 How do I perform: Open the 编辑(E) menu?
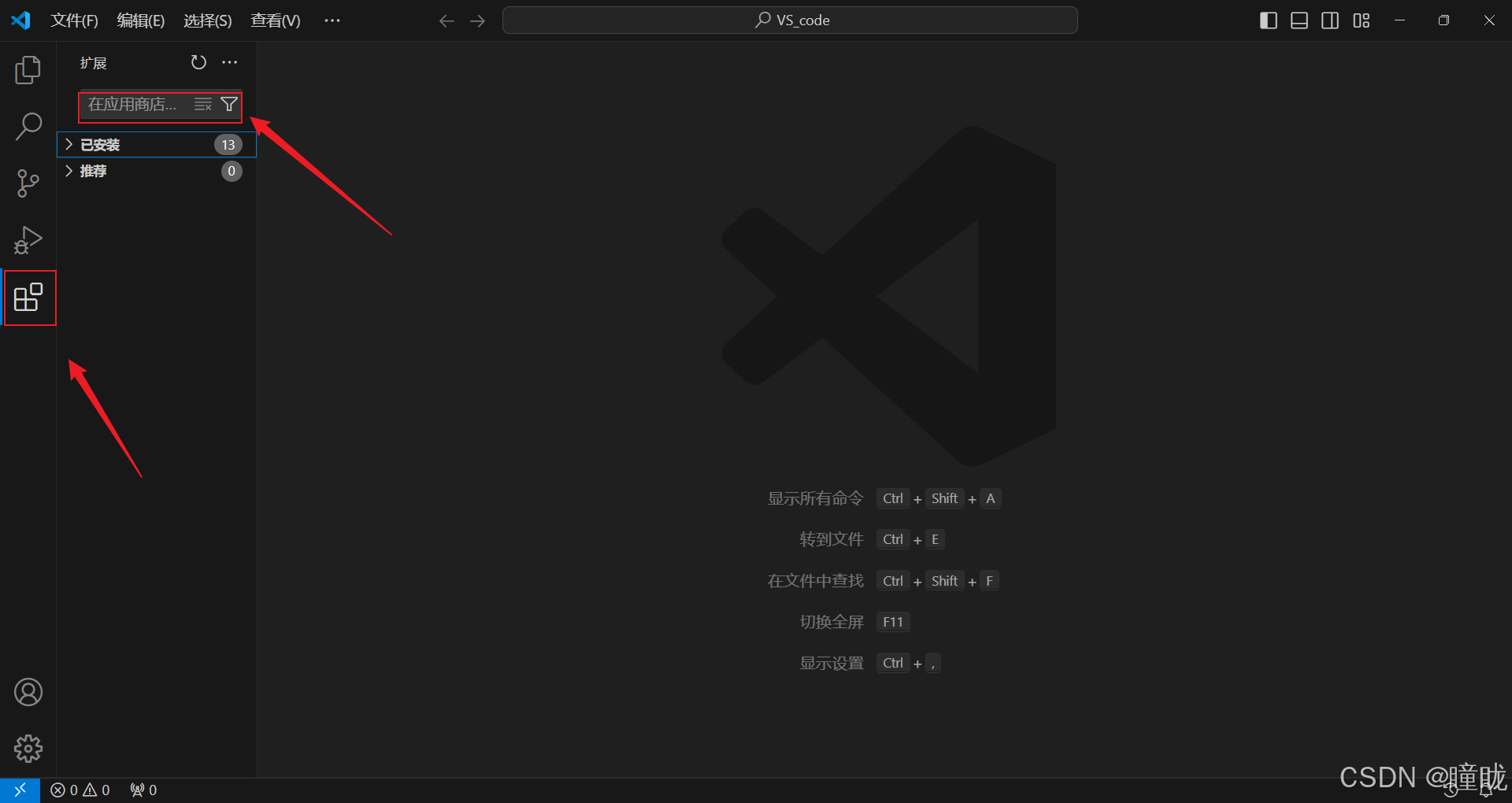tap(141, 20)
